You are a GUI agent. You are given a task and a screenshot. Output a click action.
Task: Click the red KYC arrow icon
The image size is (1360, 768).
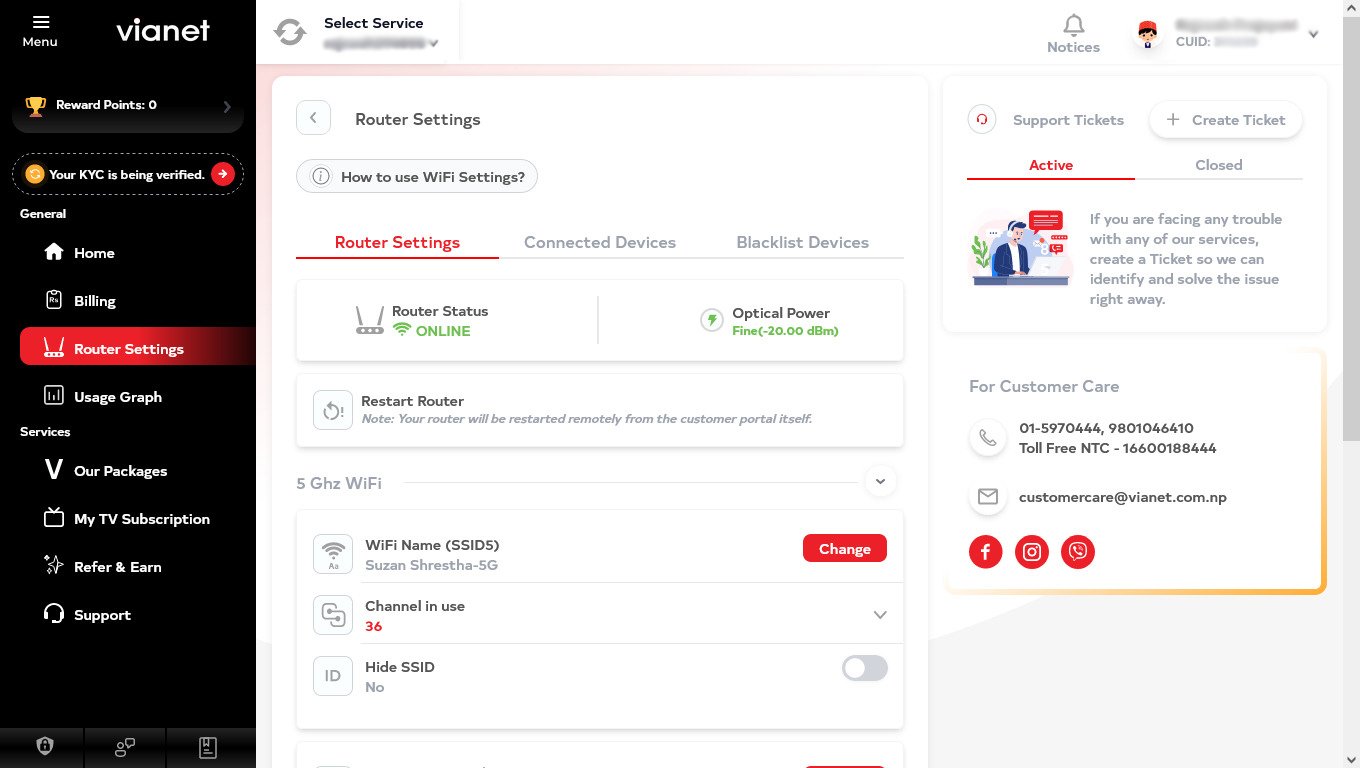pyautogui.click(x=222, y=174)
